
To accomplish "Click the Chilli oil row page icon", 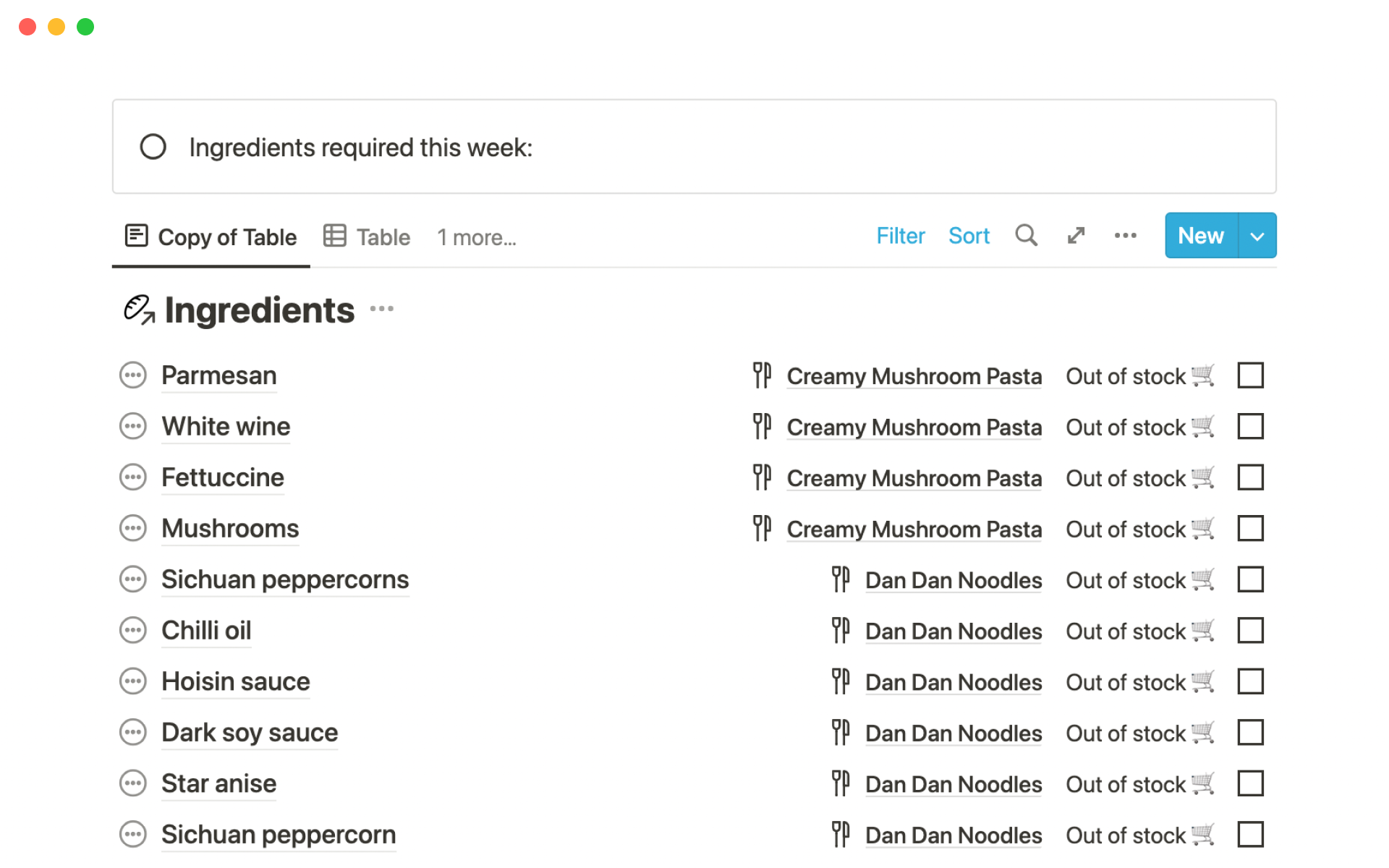I will [x=133, y=631].
